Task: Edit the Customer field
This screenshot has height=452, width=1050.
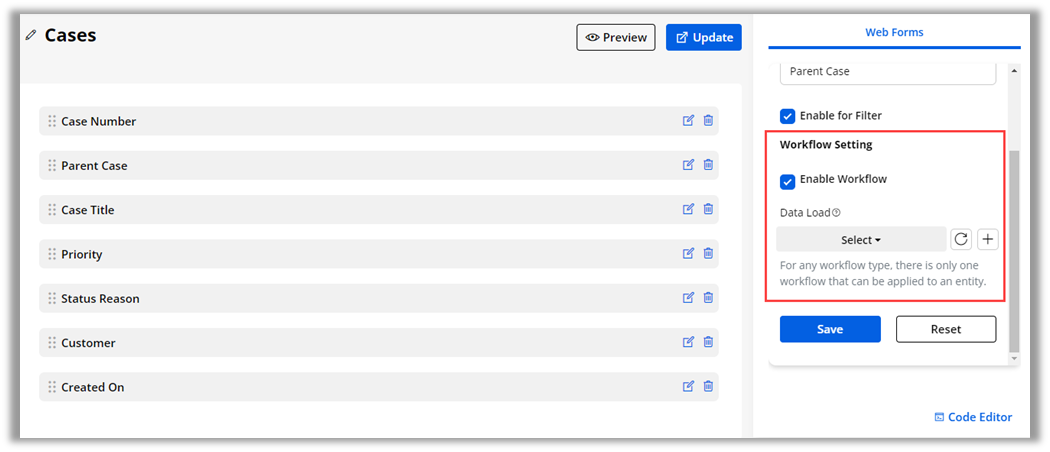Action: tap(688, 343)
